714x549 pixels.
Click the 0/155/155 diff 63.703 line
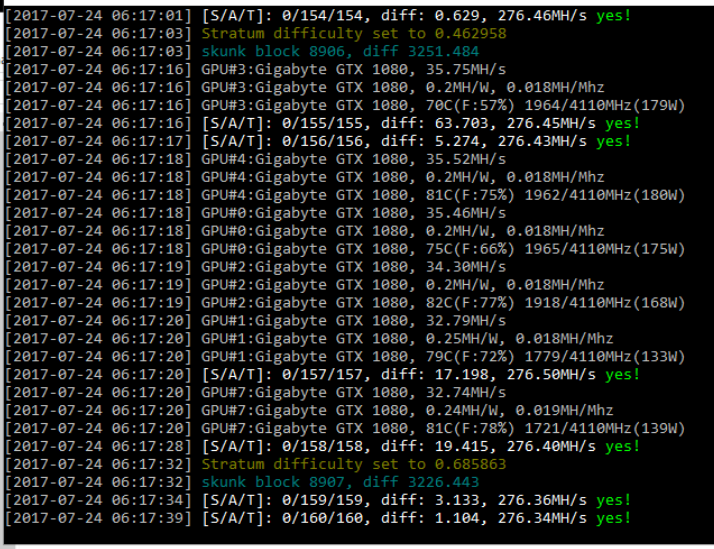click(322, 123)
